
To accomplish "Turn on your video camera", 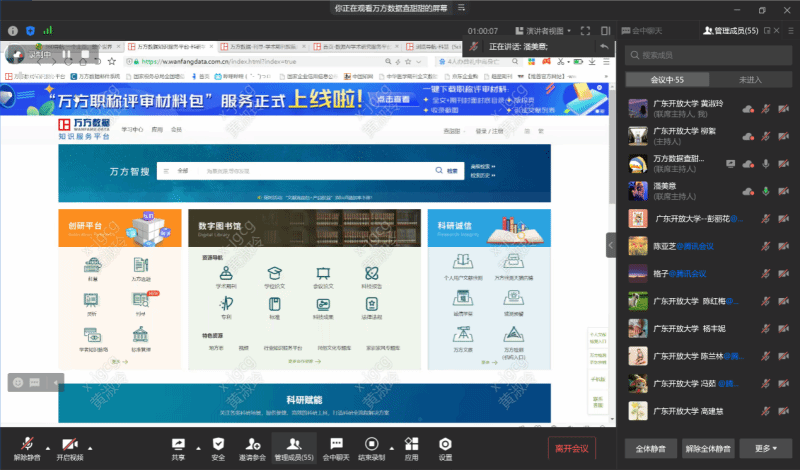I will click(x=70, y=449).
